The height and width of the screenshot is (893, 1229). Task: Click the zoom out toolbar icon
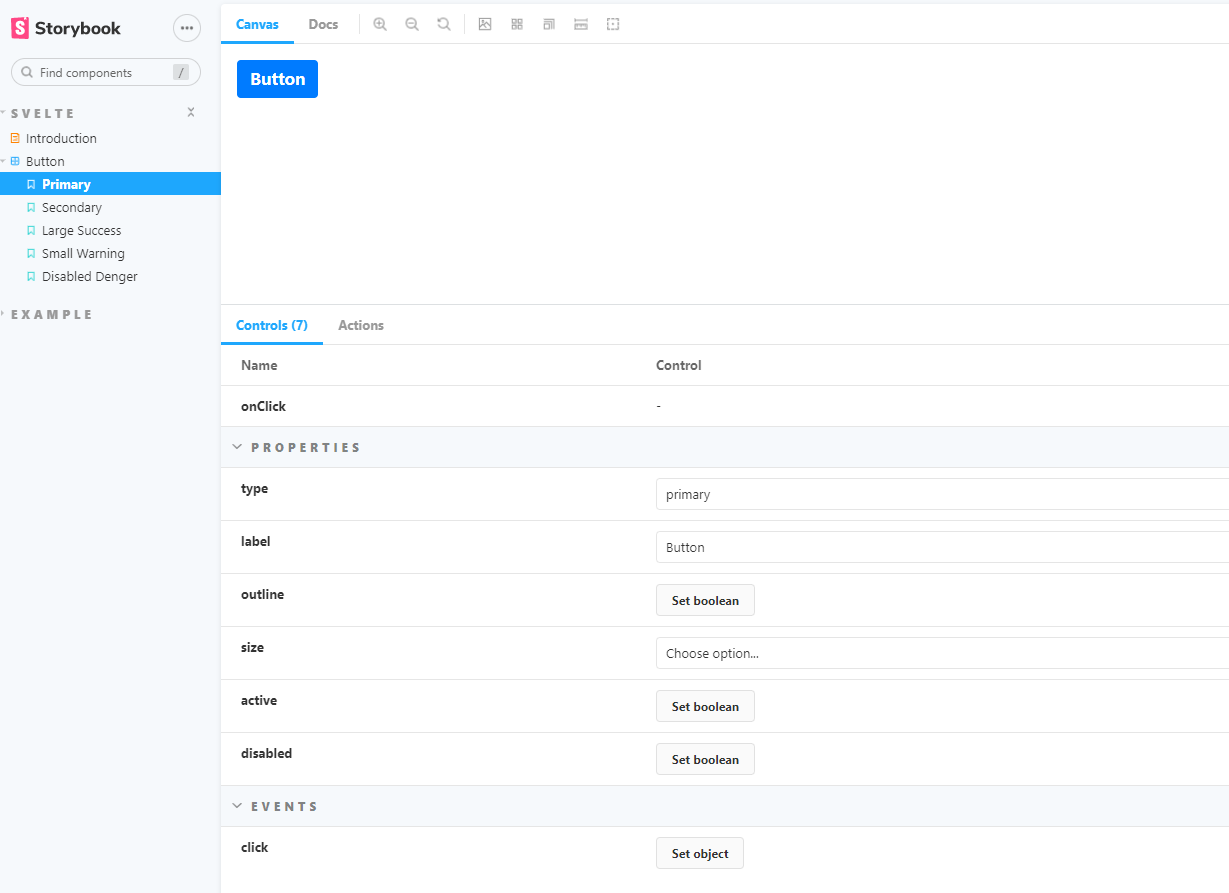[x=412, y=24]
